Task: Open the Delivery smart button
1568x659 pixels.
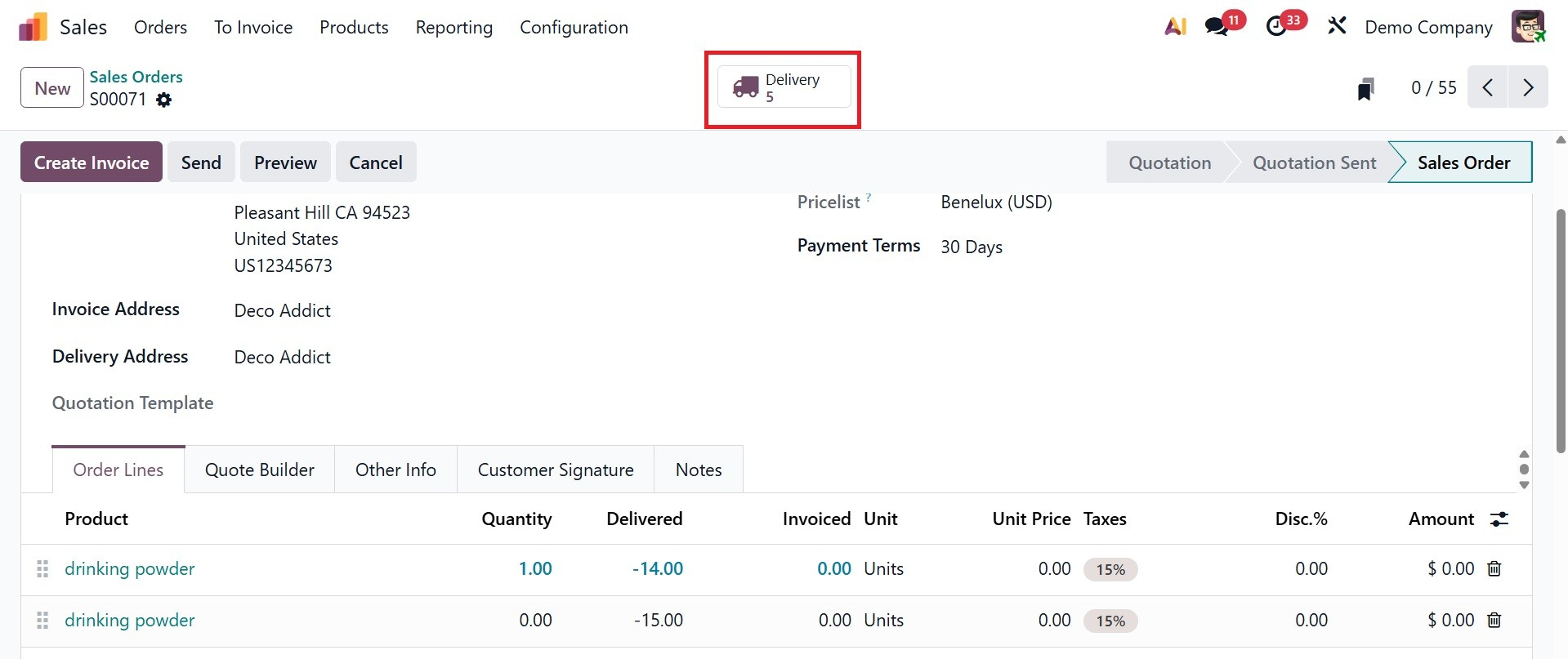Action: coord(784,87)
